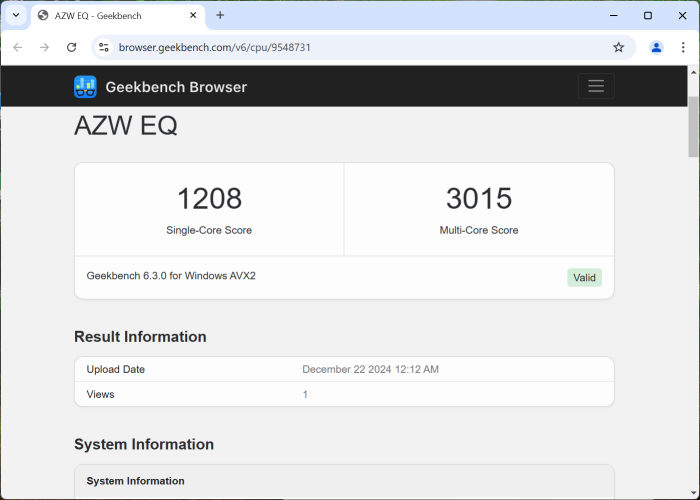The height and width of the screenshot is (500, 700).
Task: Close the AZW EQ - Geekbench tab
Action: coord(193,15)
